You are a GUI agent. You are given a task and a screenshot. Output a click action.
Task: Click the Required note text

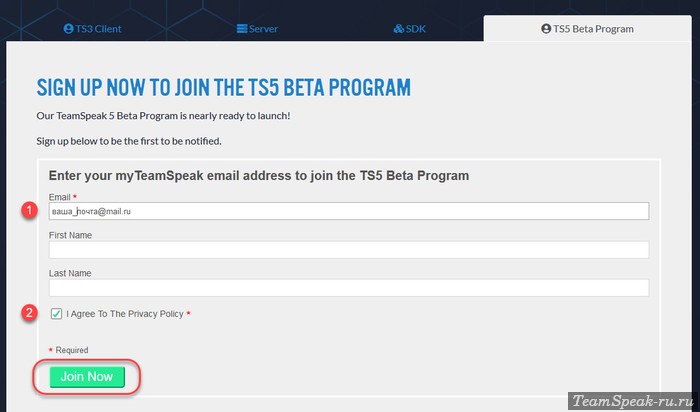(71, 350)
